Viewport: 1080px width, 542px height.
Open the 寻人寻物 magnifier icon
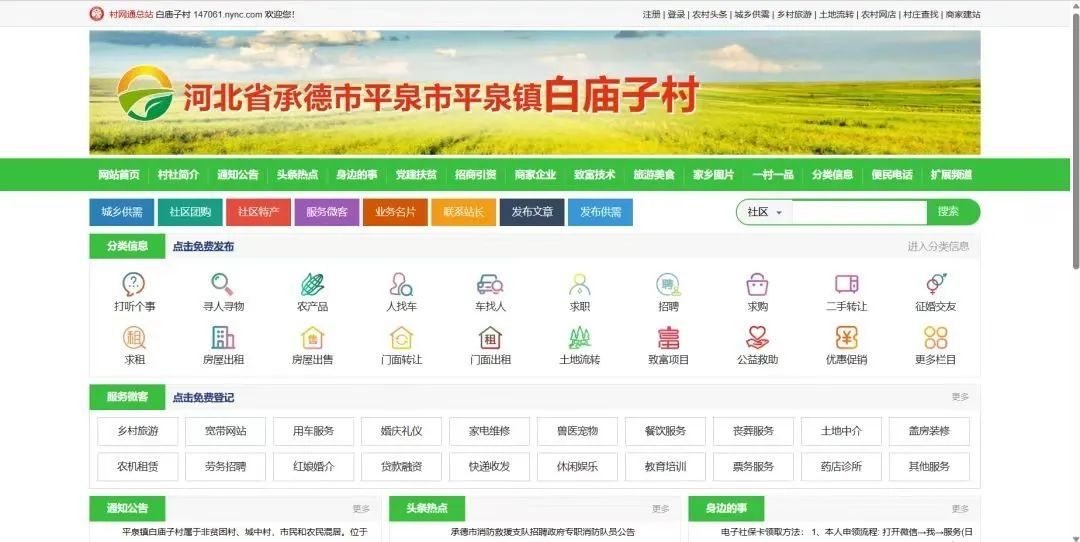click(x=222, y=284)
